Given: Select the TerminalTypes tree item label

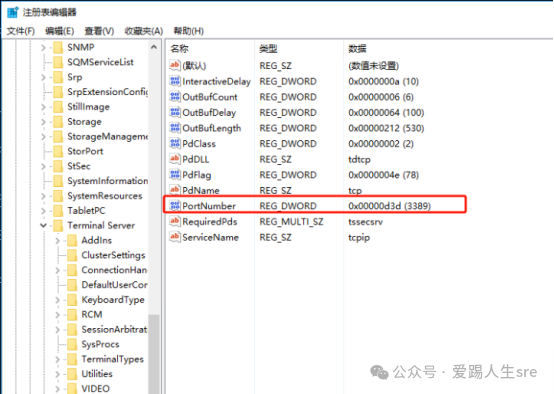Looking at the screenshot, I should (x=113, y=359).
